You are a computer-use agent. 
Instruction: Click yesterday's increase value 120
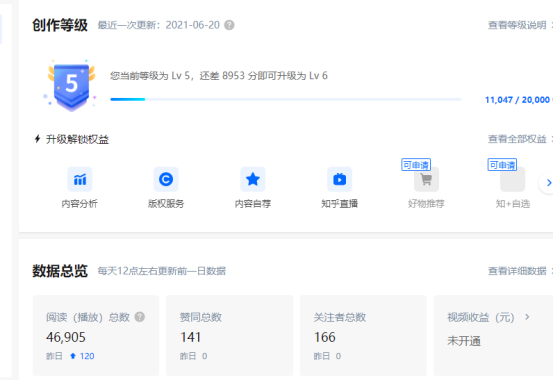(87, 356)
